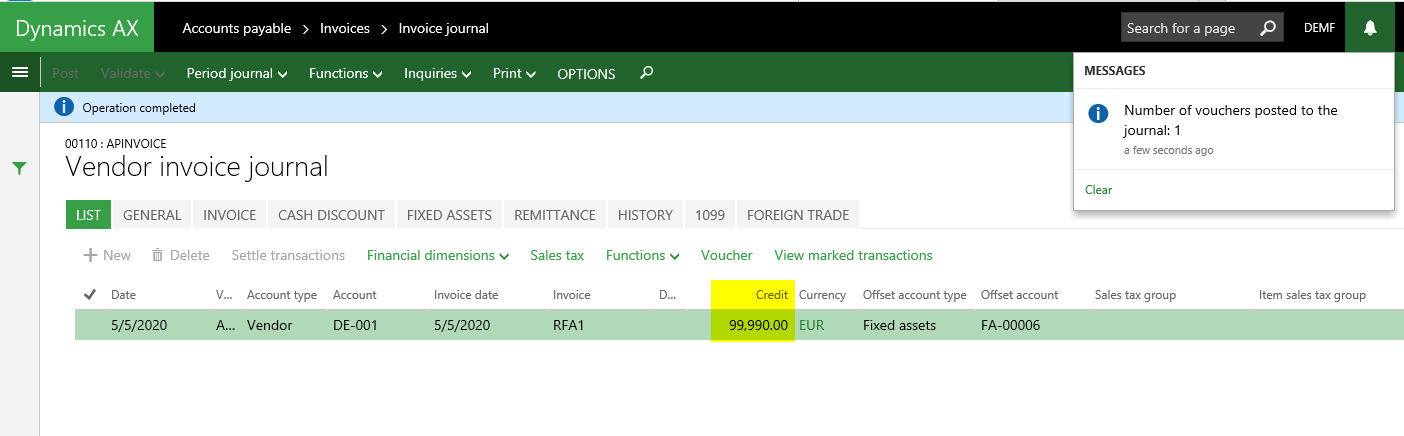Click the Sales tax button
The height and width of the screenshot is (436, 1404).
point(557,255)
